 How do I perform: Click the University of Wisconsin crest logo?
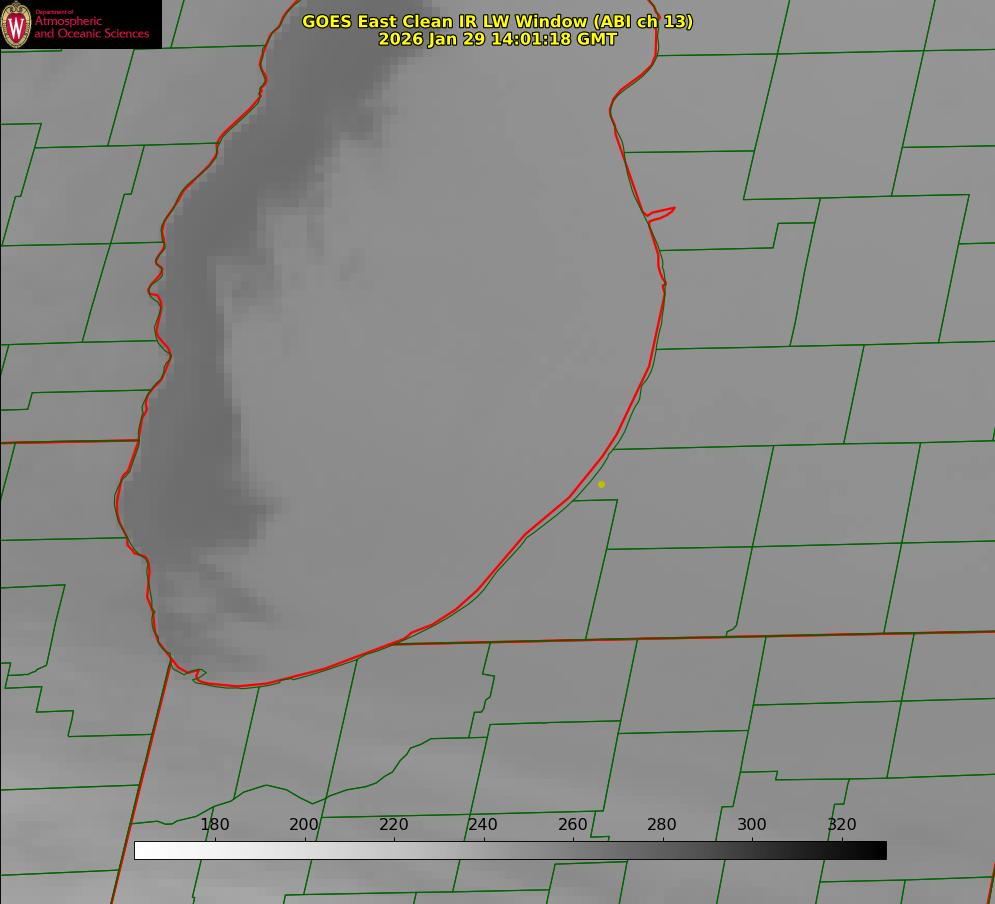pos(16,24)
